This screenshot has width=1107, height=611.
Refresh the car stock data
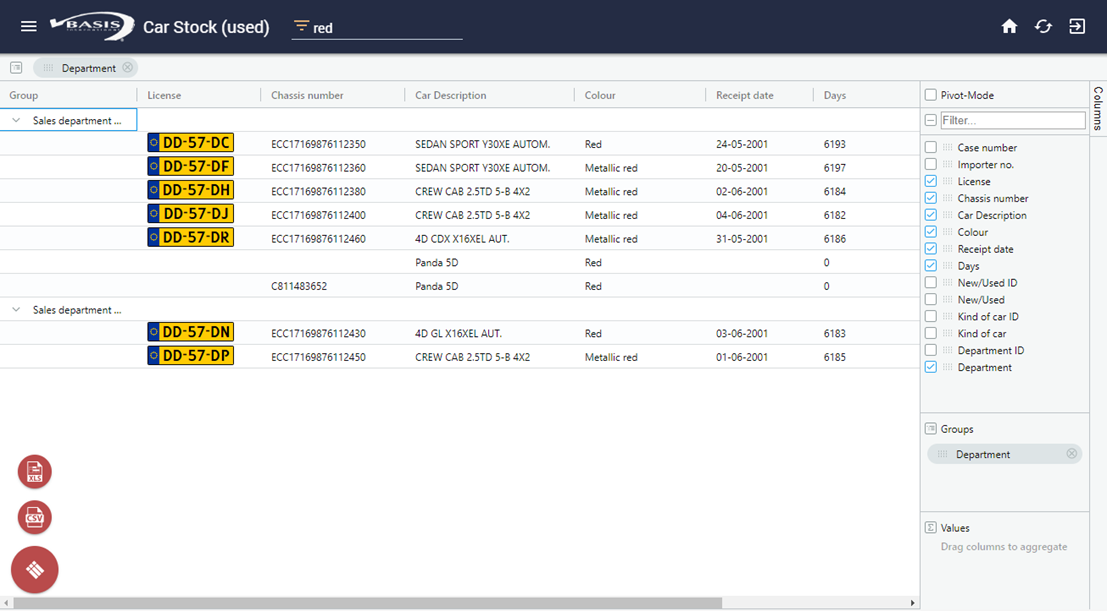click(1043, 26)
